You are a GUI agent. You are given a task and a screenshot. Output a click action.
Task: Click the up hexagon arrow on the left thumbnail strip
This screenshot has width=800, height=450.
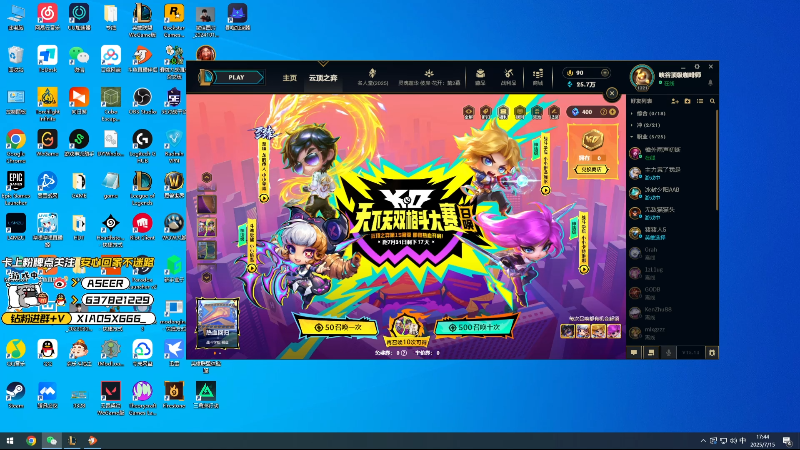207,178
